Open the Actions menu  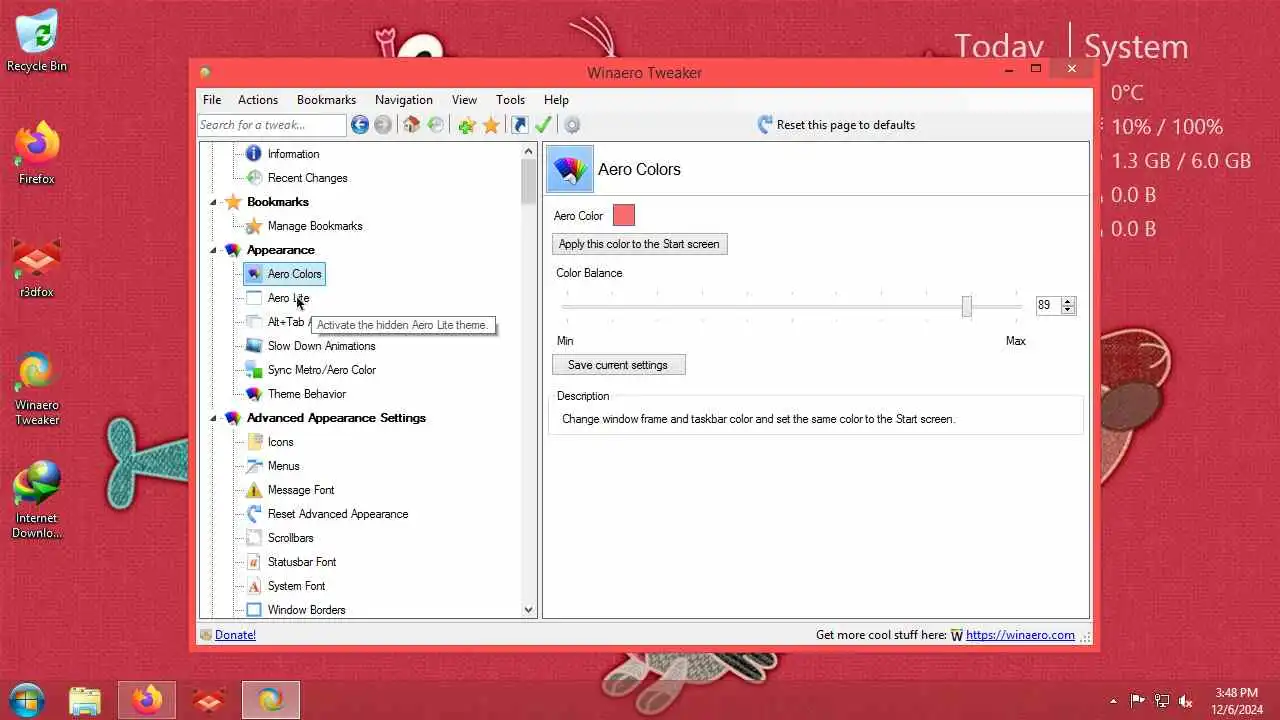pyautogui.click(x=258, y=100)
